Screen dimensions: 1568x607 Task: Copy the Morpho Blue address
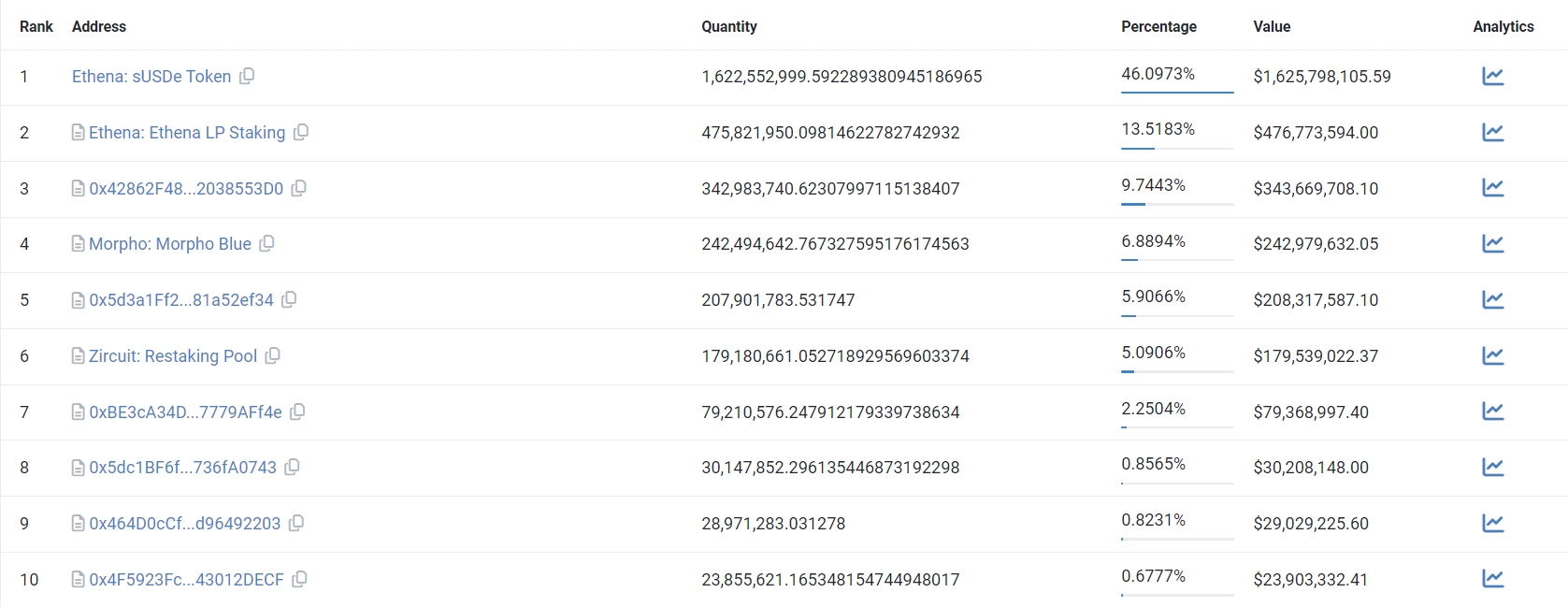[266, 243]
